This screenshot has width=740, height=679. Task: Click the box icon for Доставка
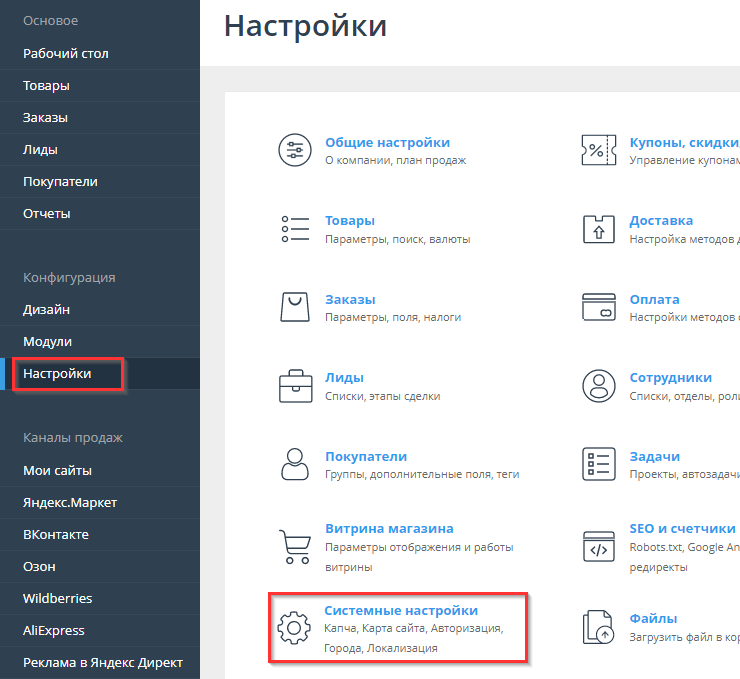pos(599,229)
